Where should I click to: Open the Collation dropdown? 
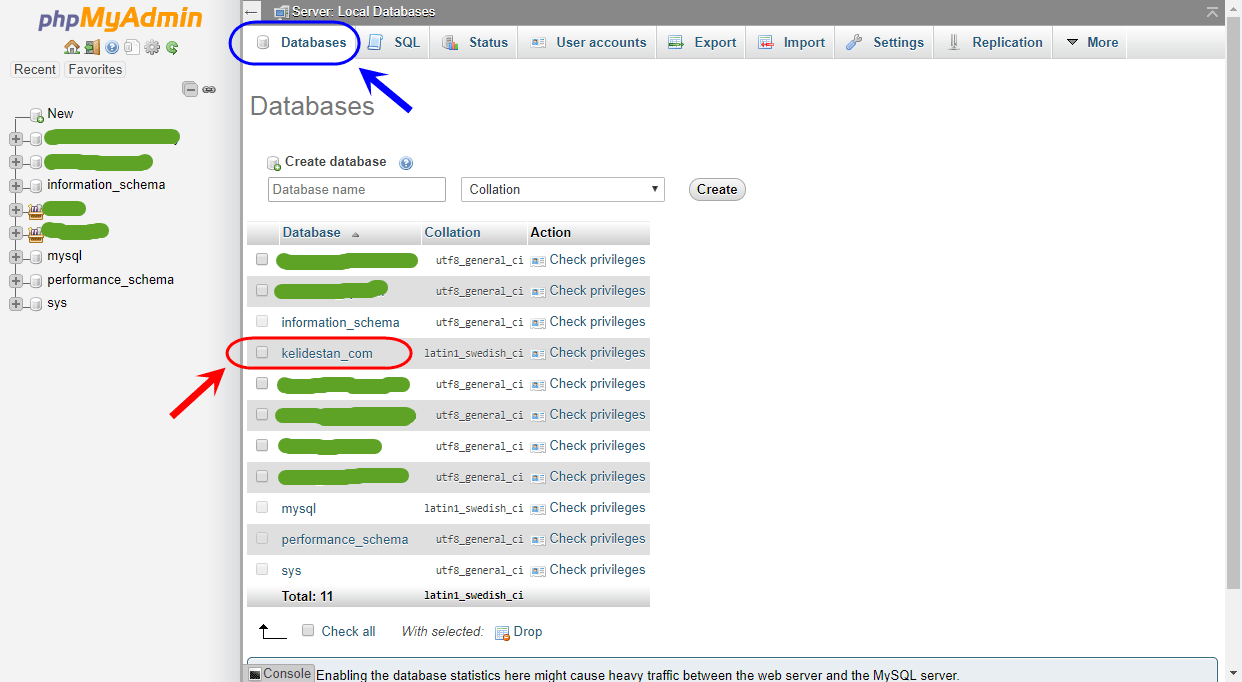(563, 189)
